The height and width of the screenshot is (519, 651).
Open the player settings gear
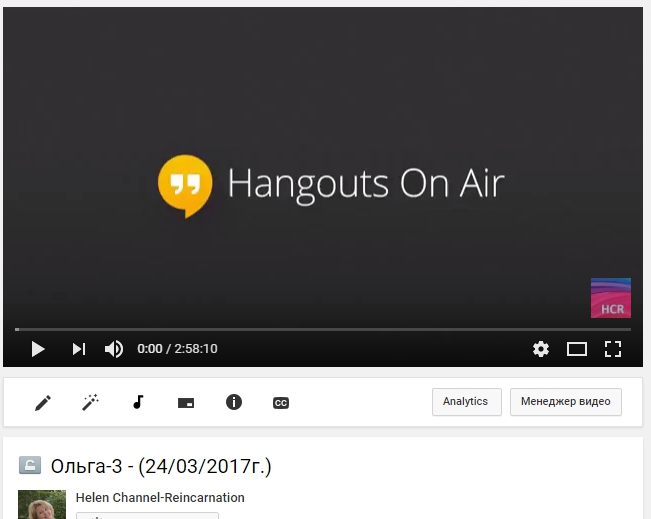coord(541,349)
